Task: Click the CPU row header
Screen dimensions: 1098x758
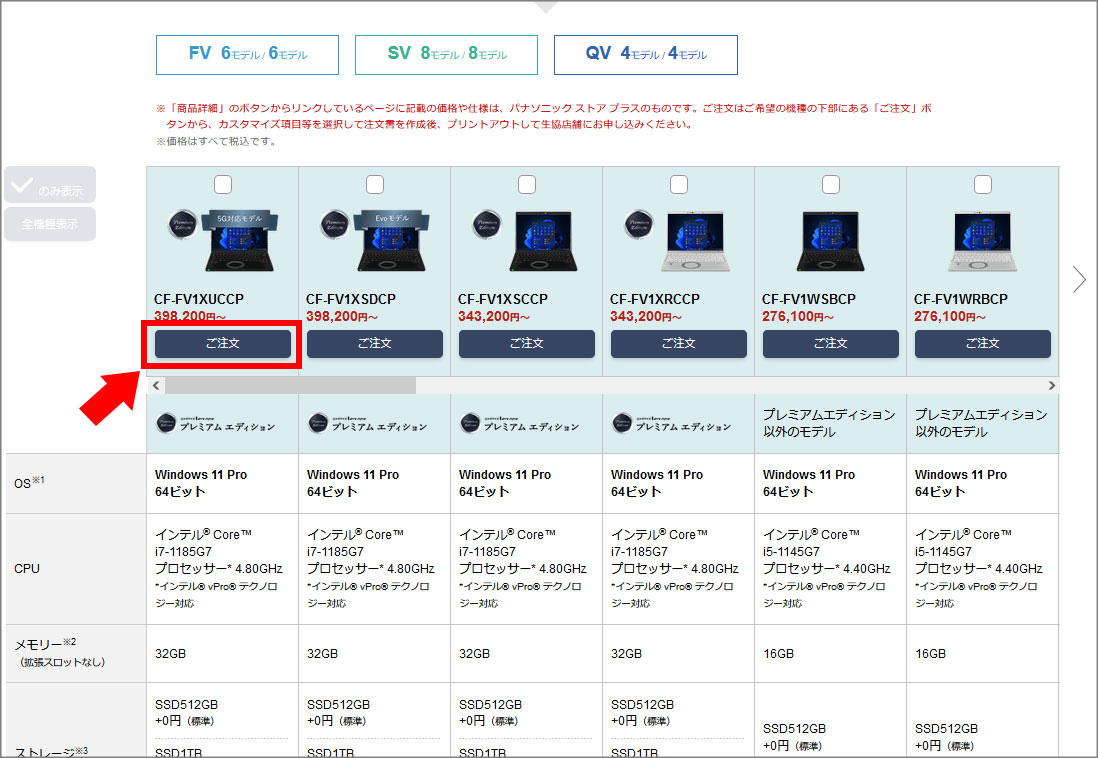Action: coord(76,569)
